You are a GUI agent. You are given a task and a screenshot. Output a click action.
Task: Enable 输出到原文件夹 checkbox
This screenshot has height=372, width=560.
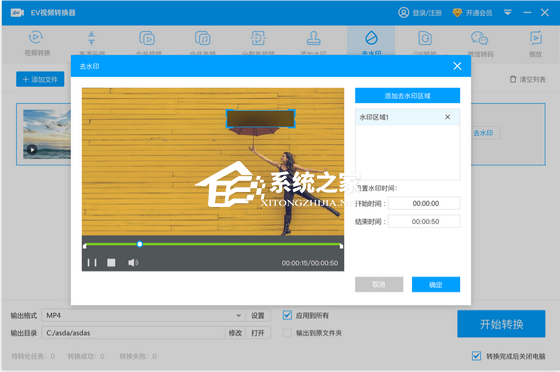coord(287,333)
